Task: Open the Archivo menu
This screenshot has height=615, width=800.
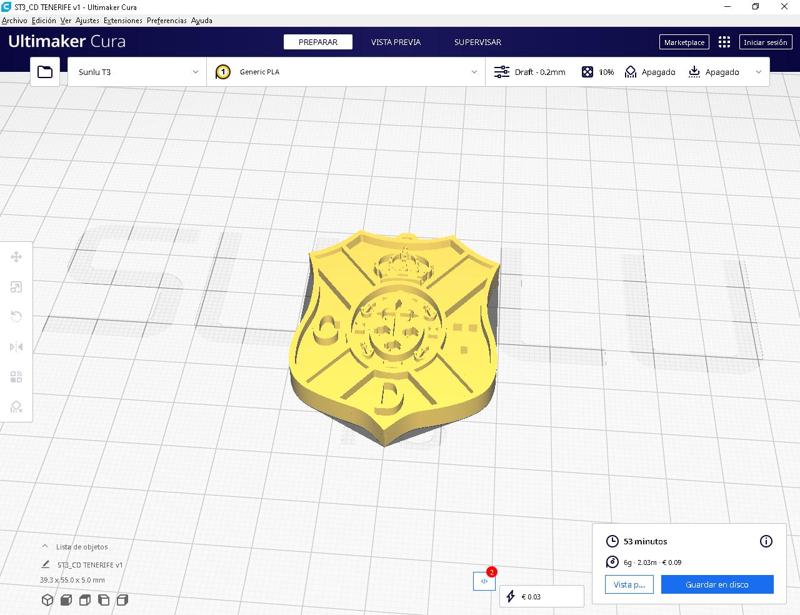Action: pos(14,20)
